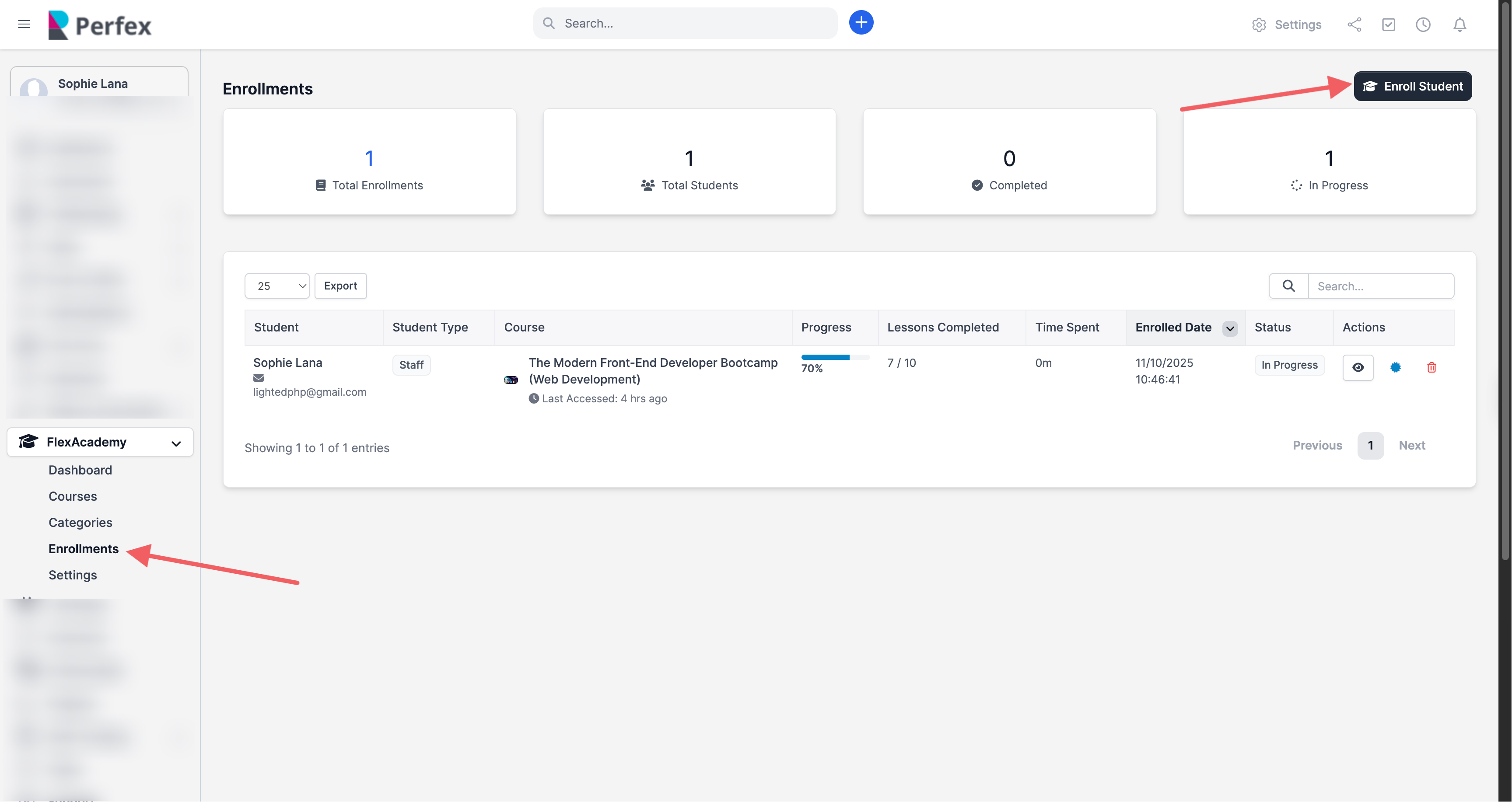The image size is (1512, 802).
Task: Click the Enroll Student button
Action: [1412, 86]
